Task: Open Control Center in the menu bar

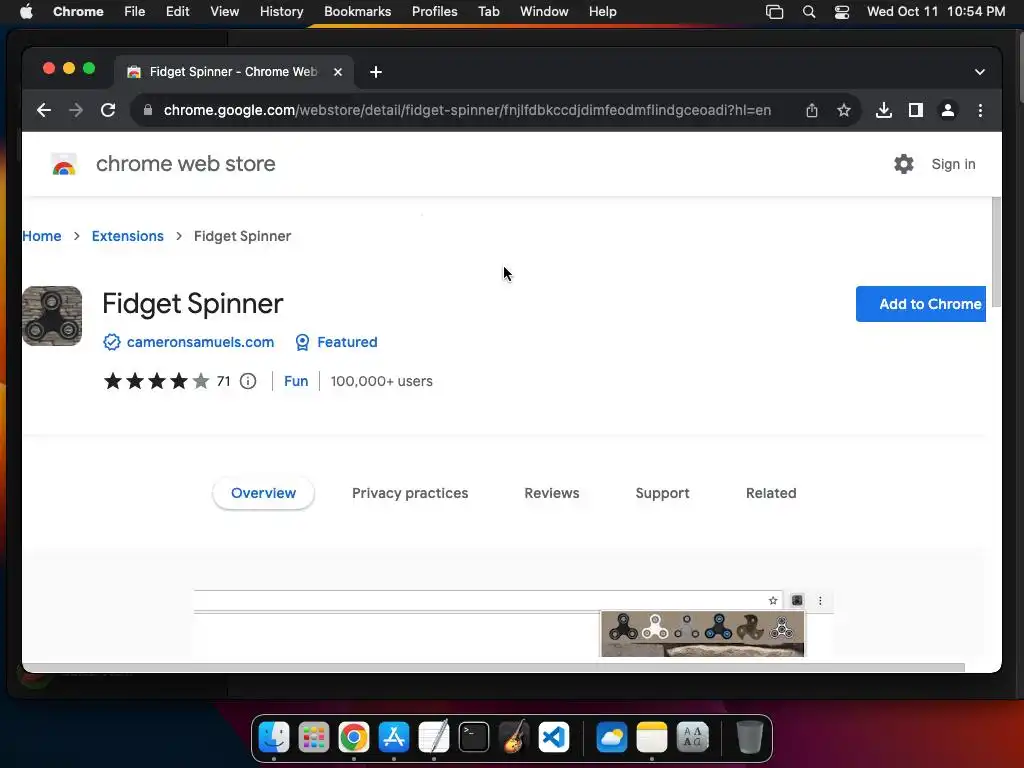Action: (842, 12)
